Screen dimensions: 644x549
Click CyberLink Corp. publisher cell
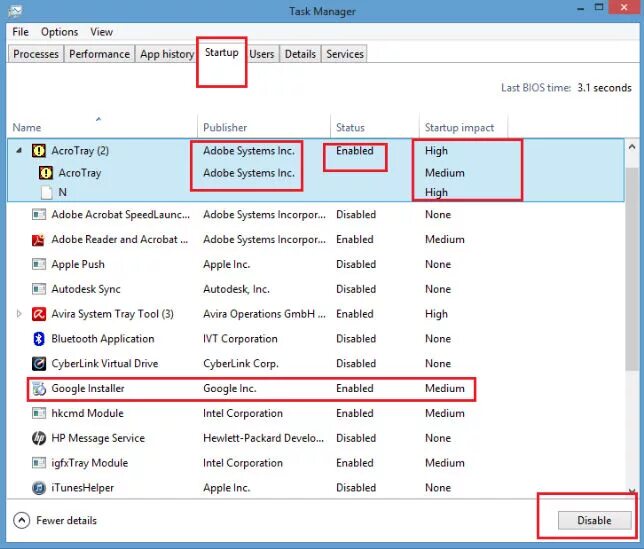coord(241,363)
